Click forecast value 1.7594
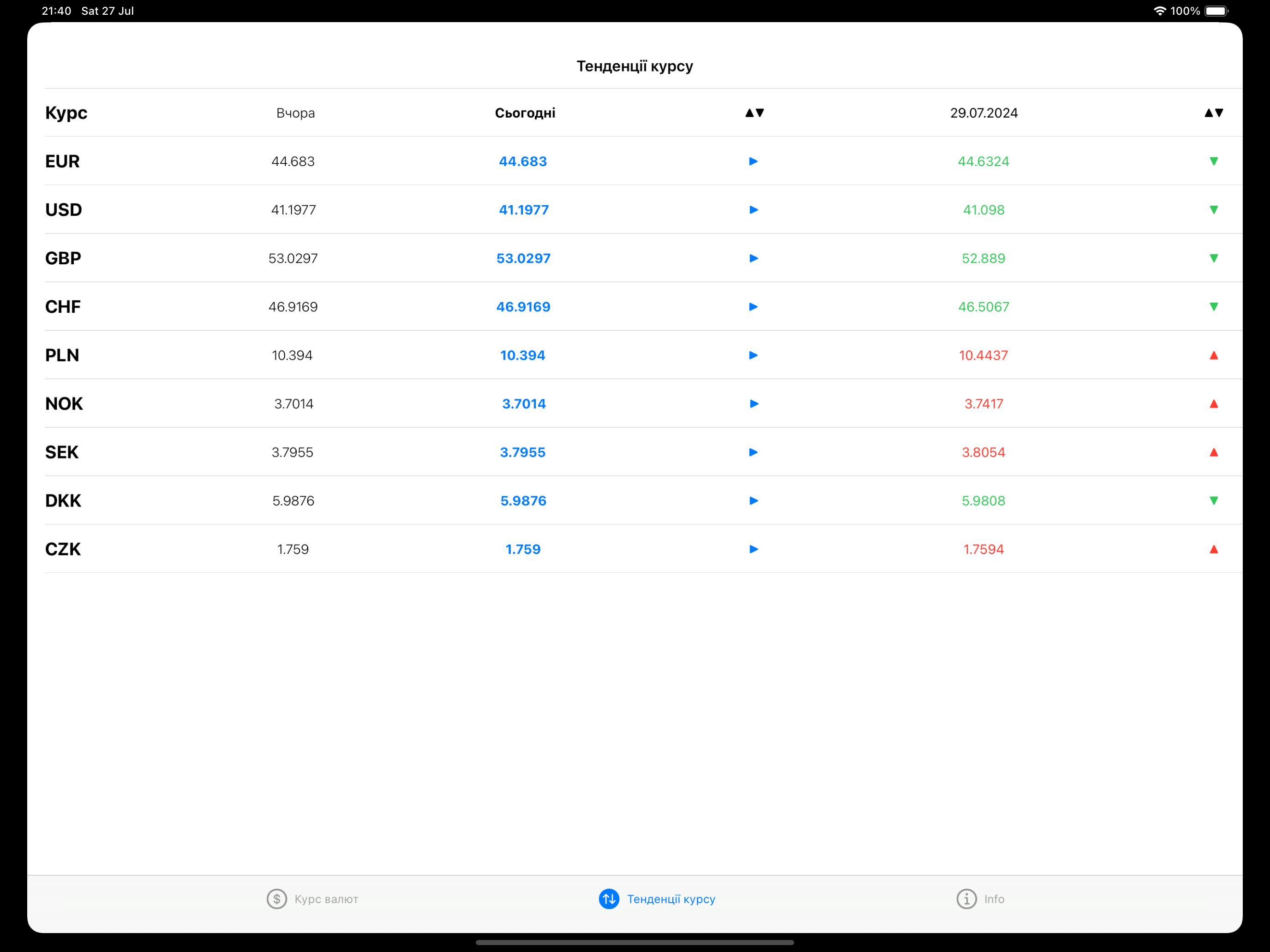Viewport: 1270px width, 952px height. 983,549
